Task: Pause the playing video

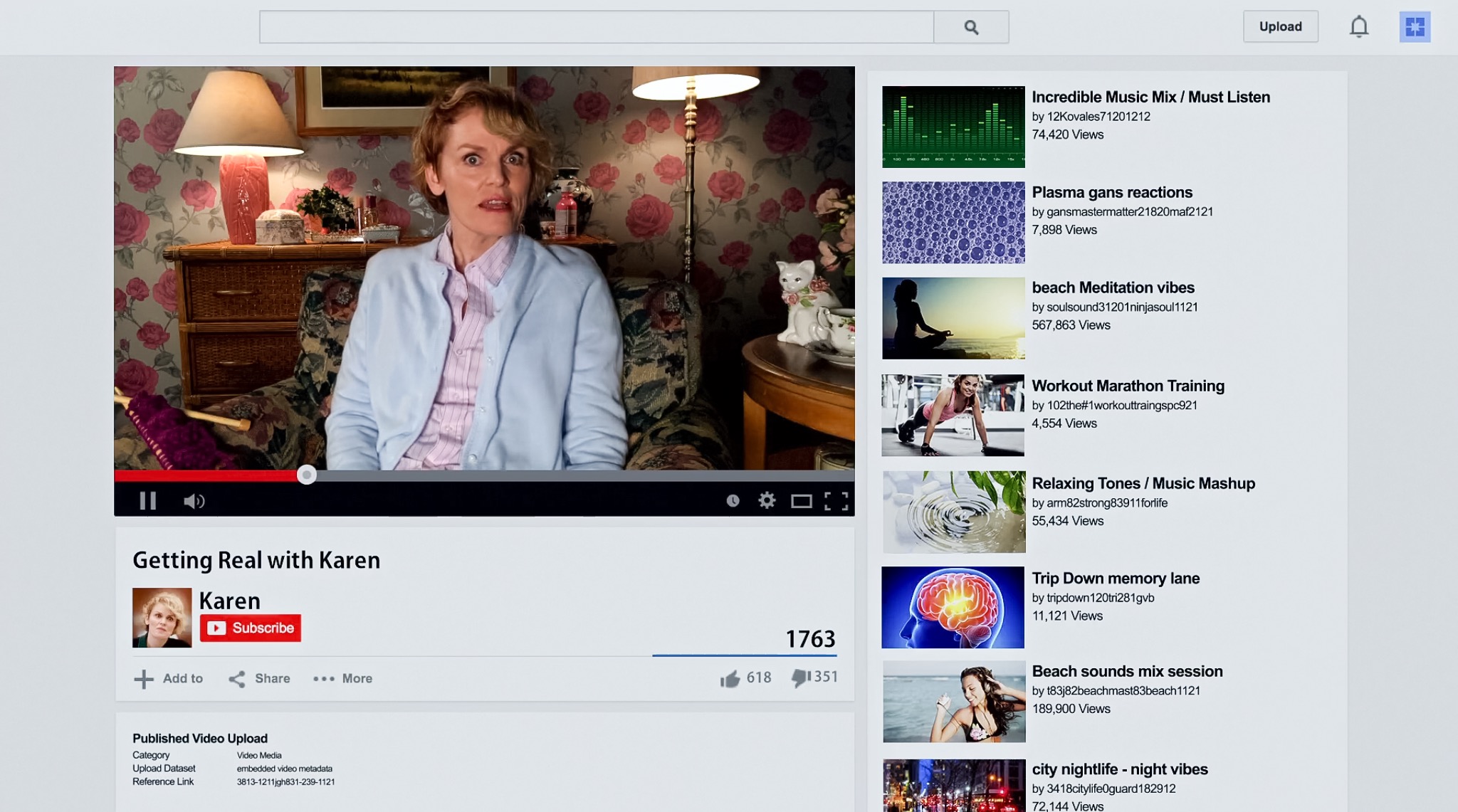Action: point(147,501)
